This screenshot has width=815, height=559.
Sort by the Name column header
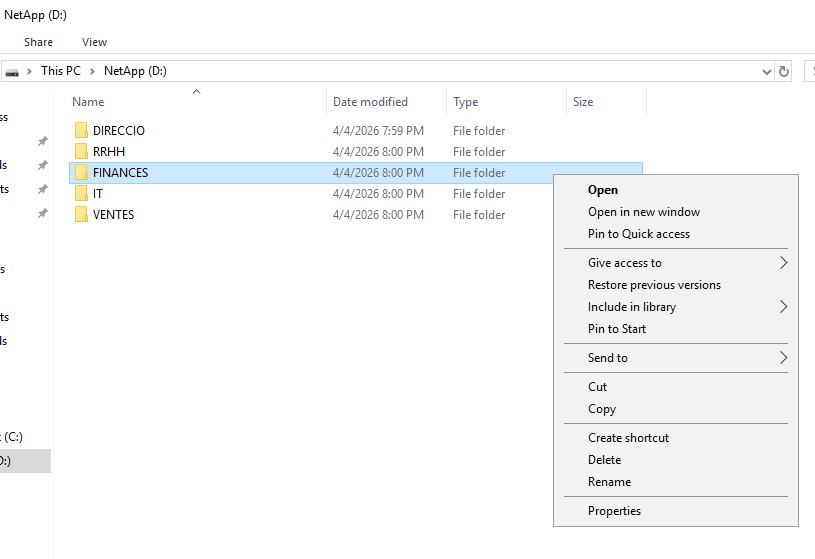[88, 102]
